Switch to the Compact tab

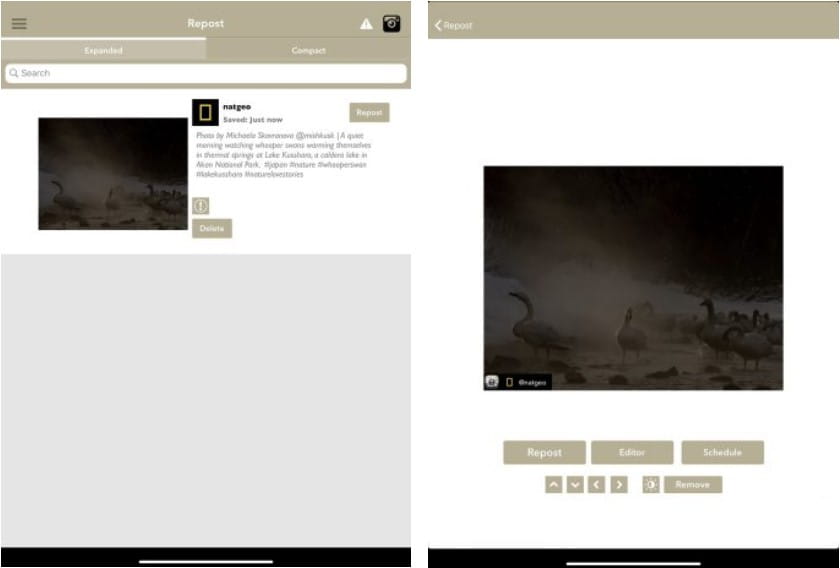[x=308, y=50]
